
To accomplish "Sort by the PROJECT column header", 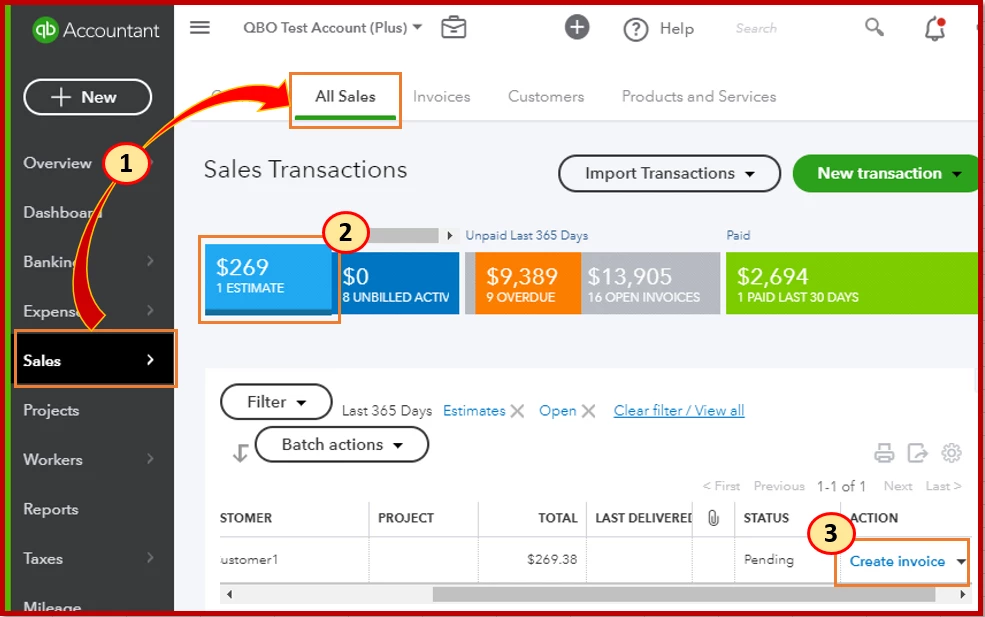I will [x=406, y=518].
